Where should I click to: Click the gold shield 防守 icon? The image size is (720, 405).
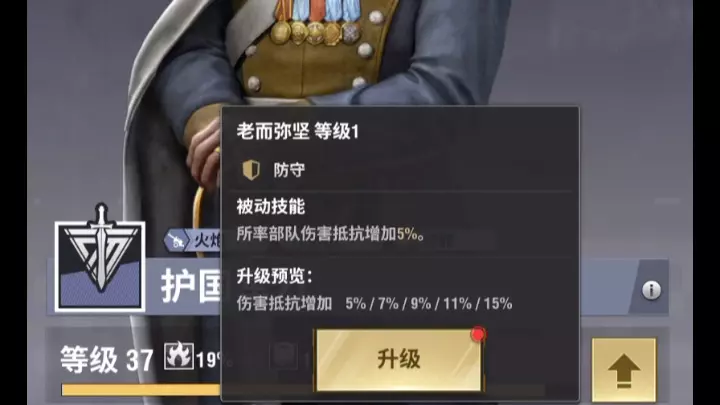pyautogui.click(x=251, y=170)
